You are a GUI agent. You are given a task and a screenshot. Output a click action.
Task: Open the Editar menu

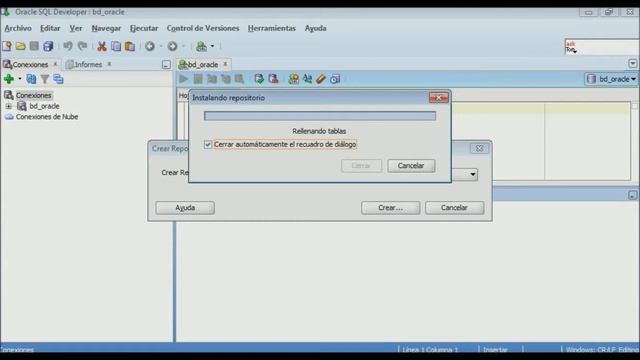click(50, 28)
